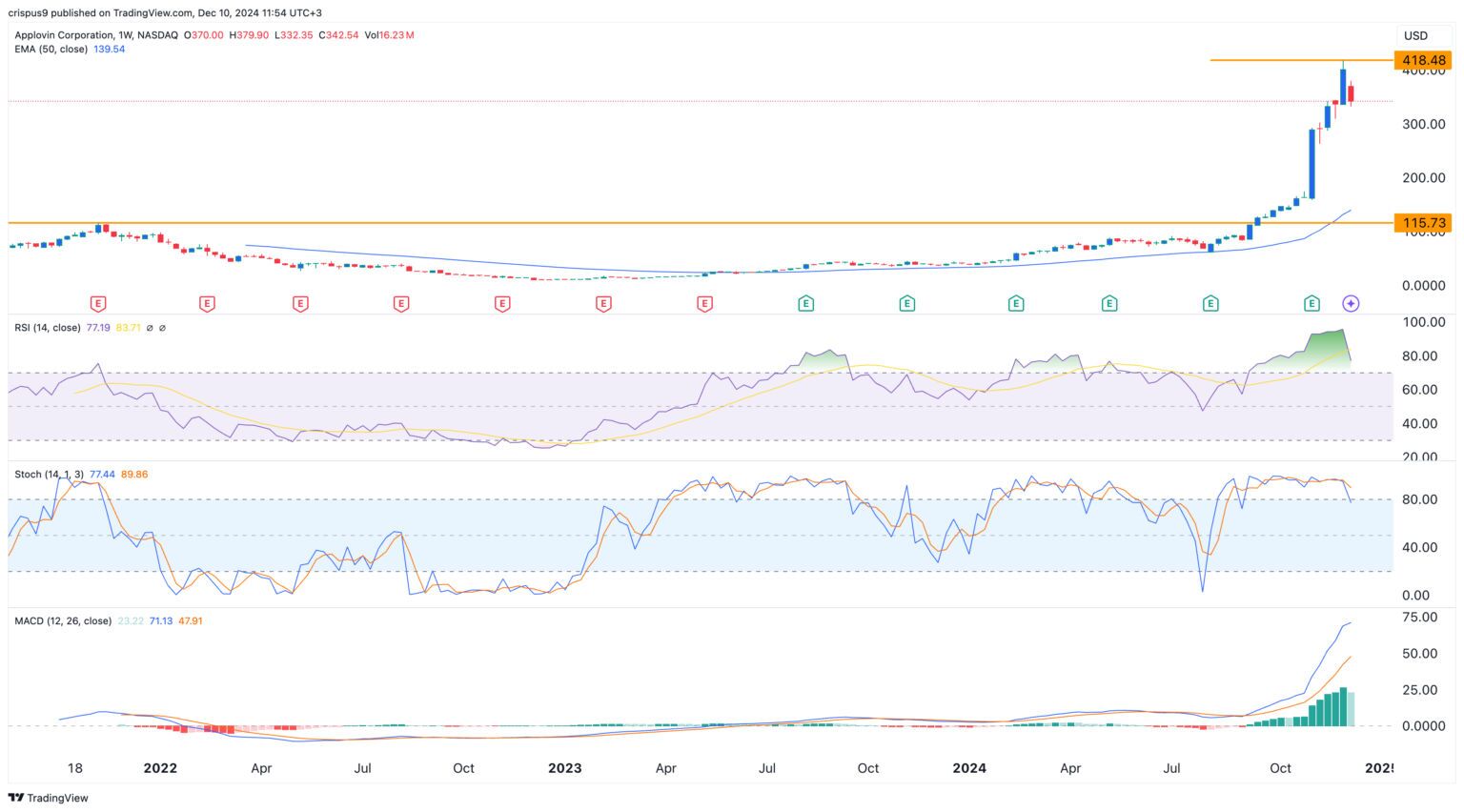Click the orange 115.73 price label
Image resolution: width=1464 pixels, height=812 pixels.
(1424, 223)
